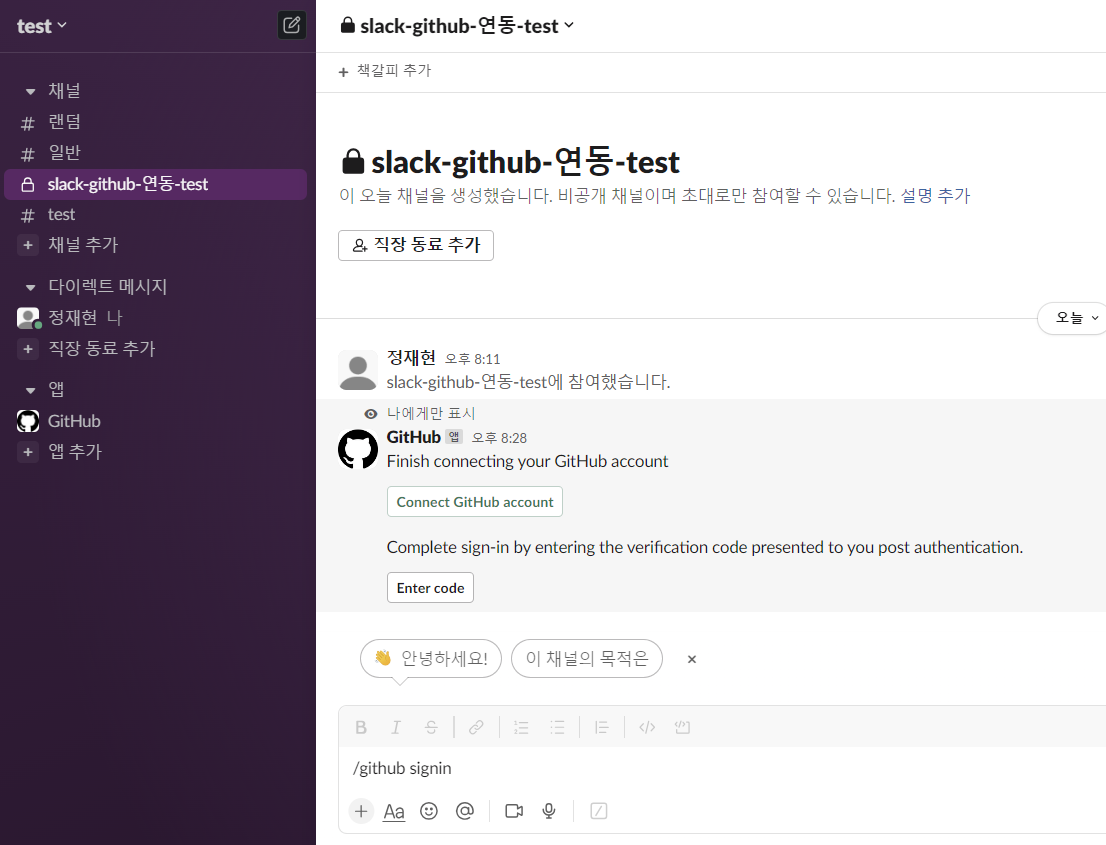Collapse the 다이렉트 메시지 section
Viewport: 1106px width, 845px height.
pos(30,287)
